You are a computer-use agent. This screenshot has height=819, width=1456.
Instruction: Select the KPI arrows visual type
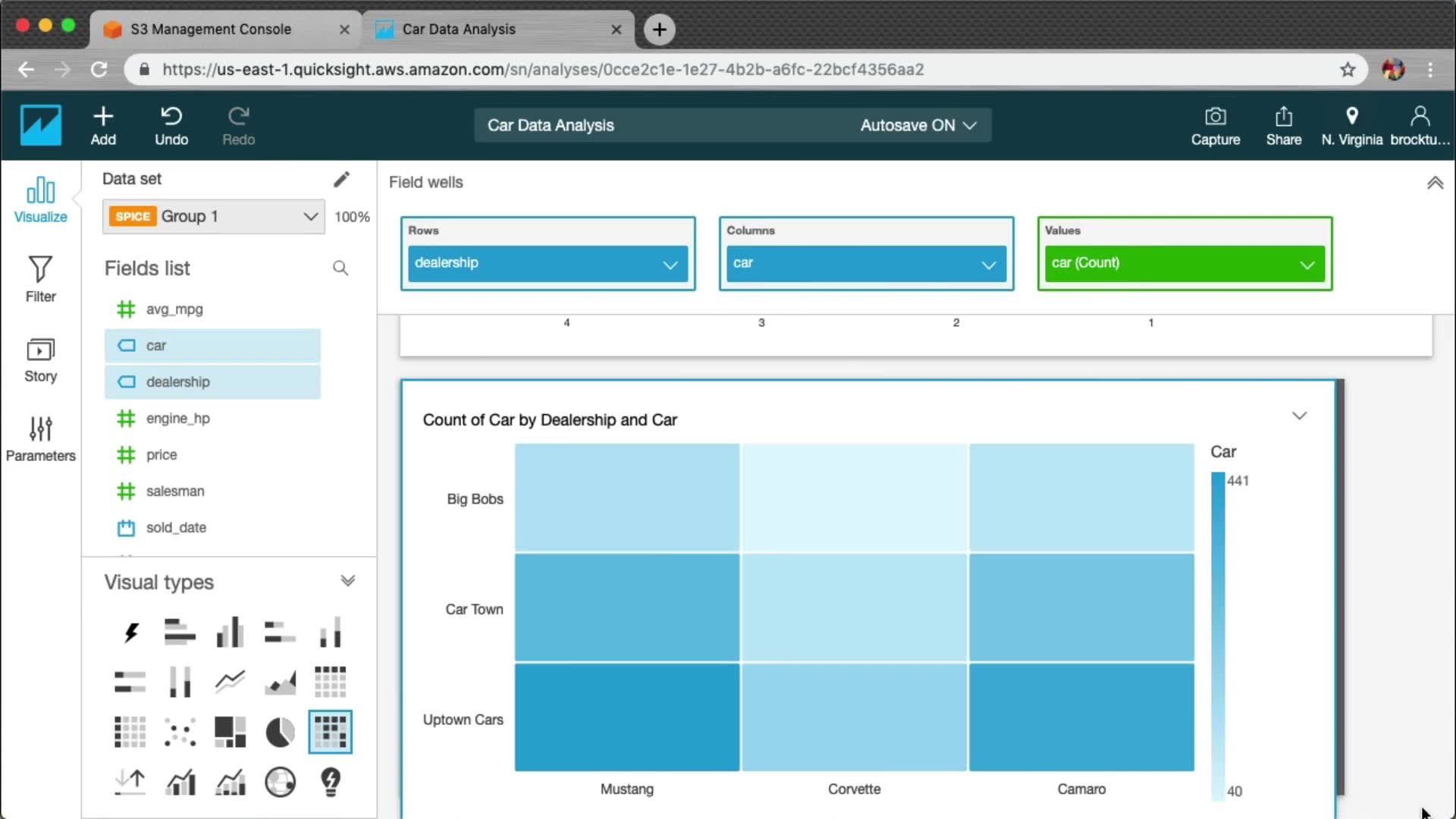tap(130, 782)
